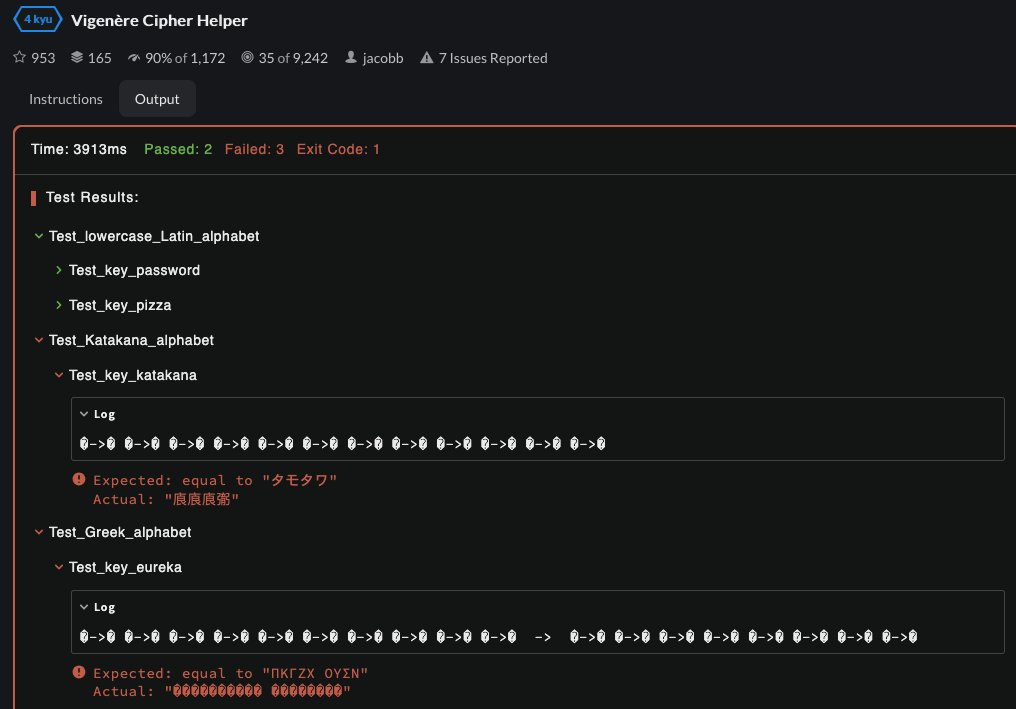Click the collections stack icon next to 165
This screenshot has height=709, width=1016.
coord(76,57)
